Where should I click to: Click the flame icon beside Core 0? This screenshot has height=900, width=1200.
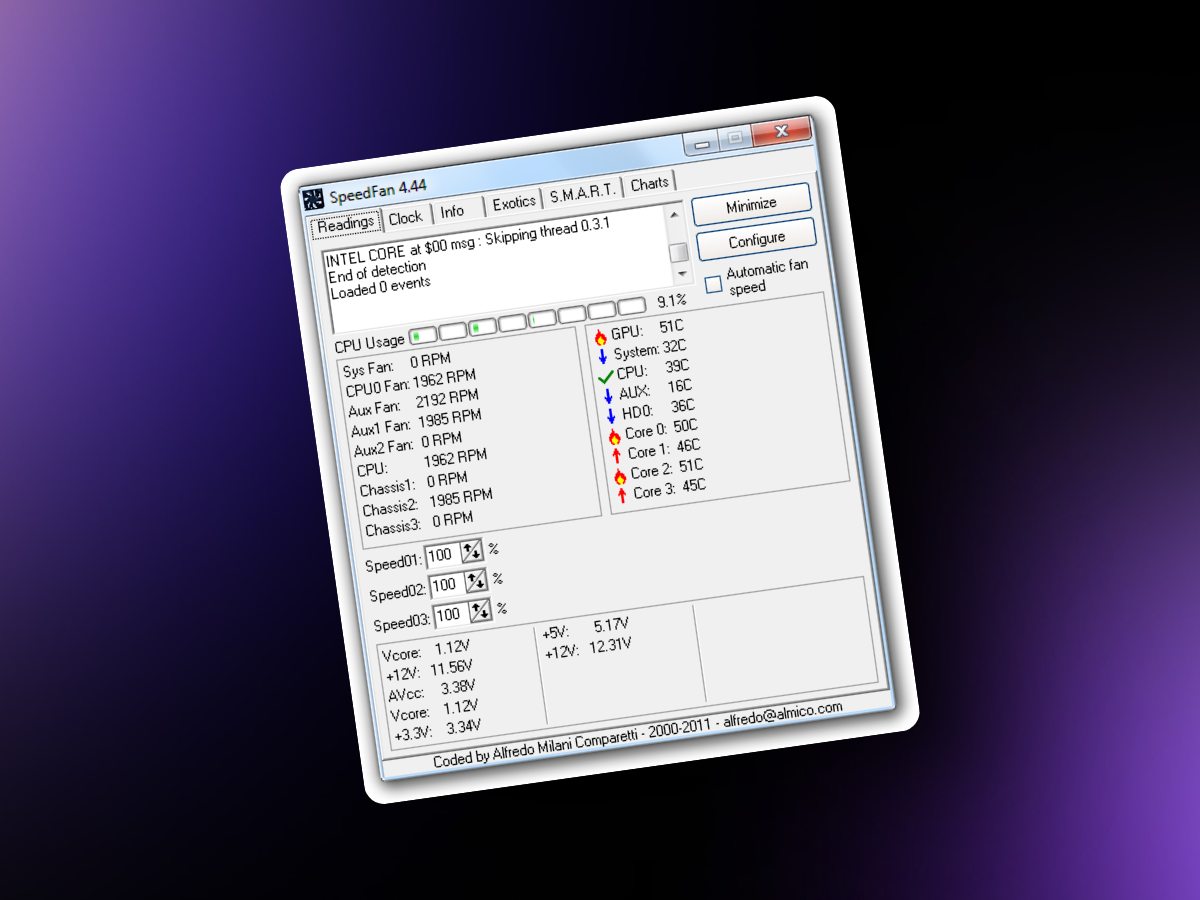pyautogui.click(x=614, y=437)
